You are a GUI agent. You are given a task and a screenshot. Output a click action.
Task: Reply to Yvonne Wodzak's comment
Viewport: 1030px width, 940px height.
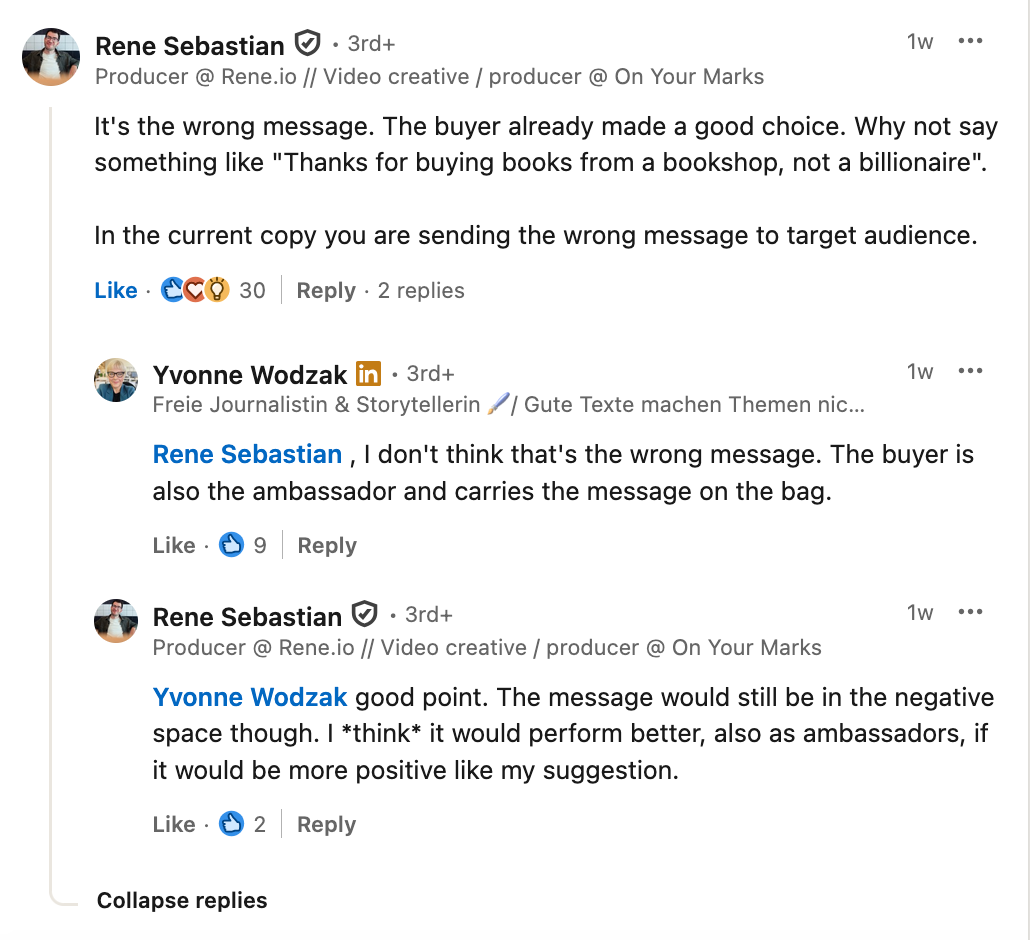[326, 546]
